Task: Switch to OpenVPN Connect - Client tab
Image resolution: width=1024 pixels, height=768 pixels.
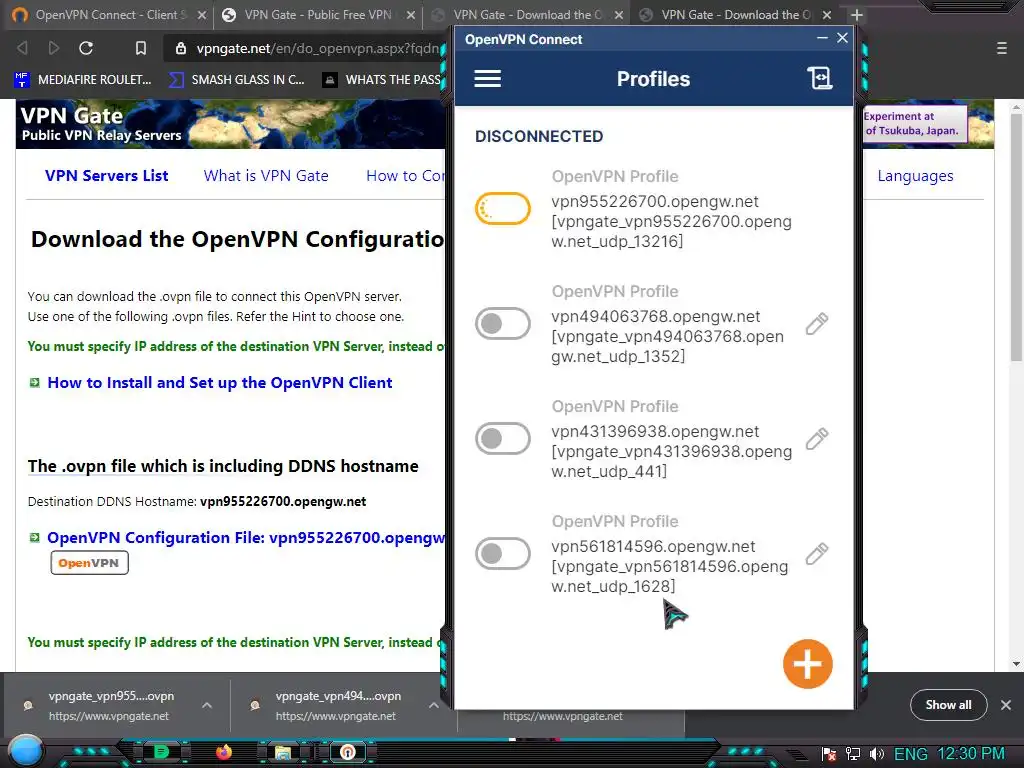Action: click(x=108, y=15)
